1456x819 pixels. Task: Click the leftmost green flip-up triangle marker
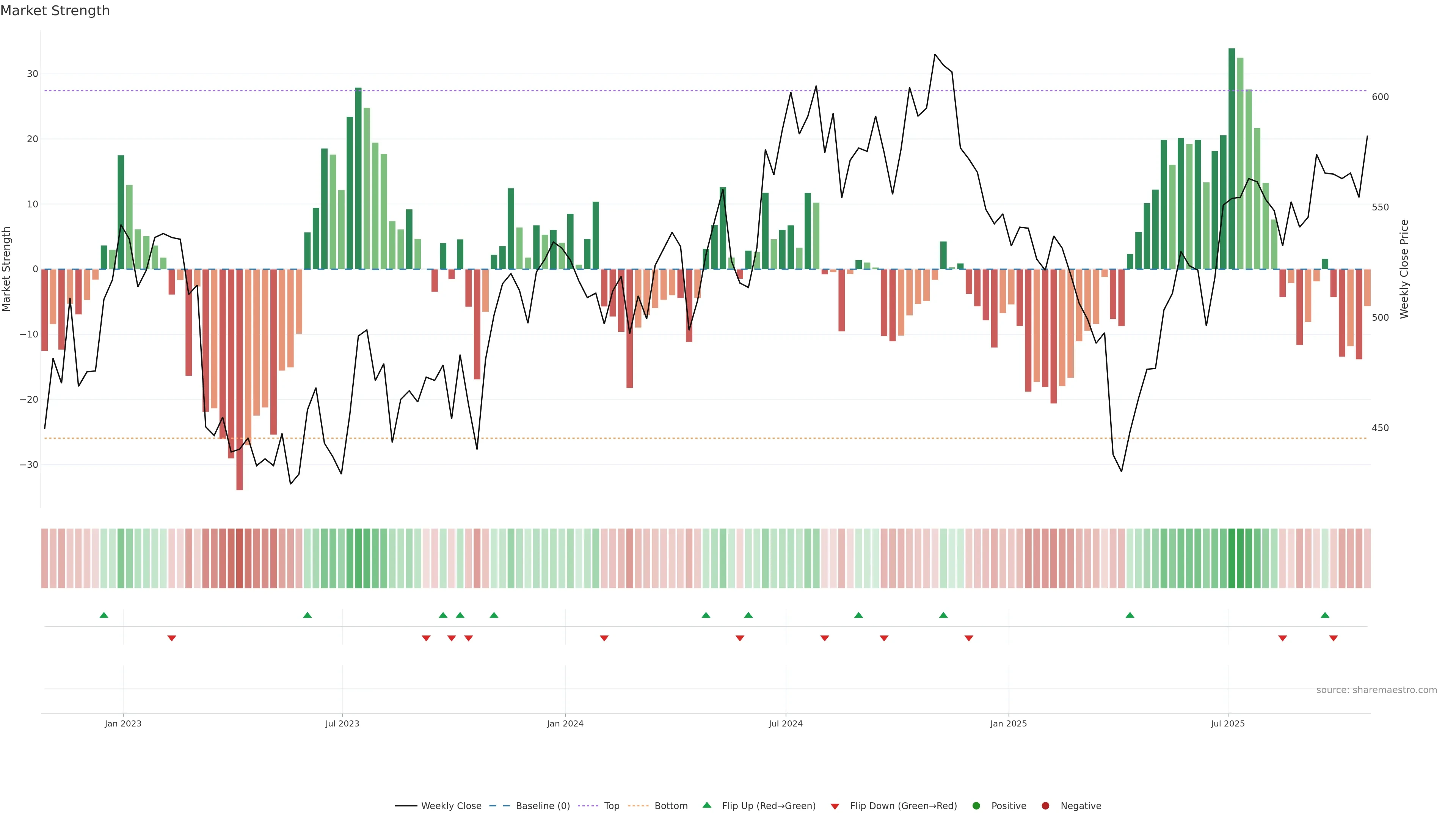[104, 615]
